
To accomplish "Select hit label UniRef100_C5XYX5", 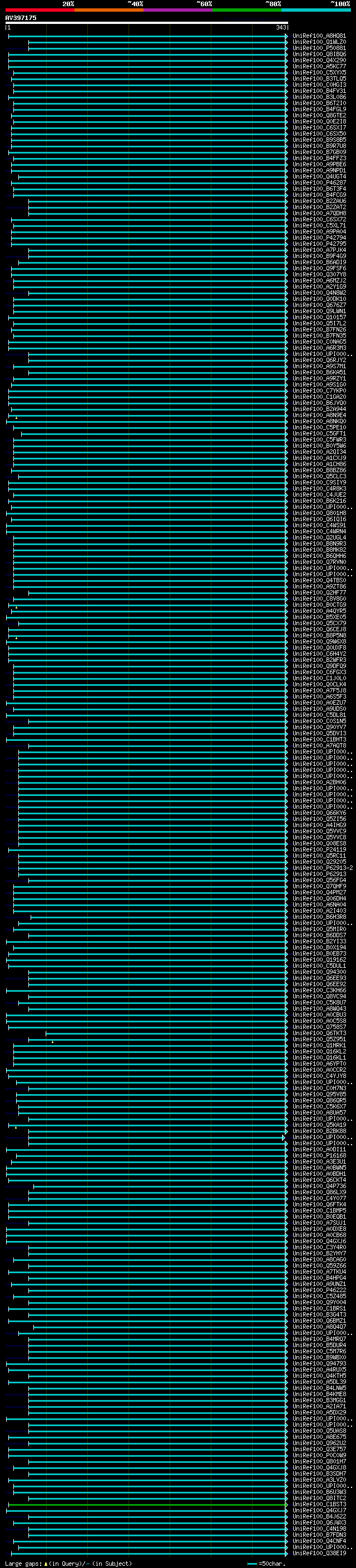I will coord(319,72).
